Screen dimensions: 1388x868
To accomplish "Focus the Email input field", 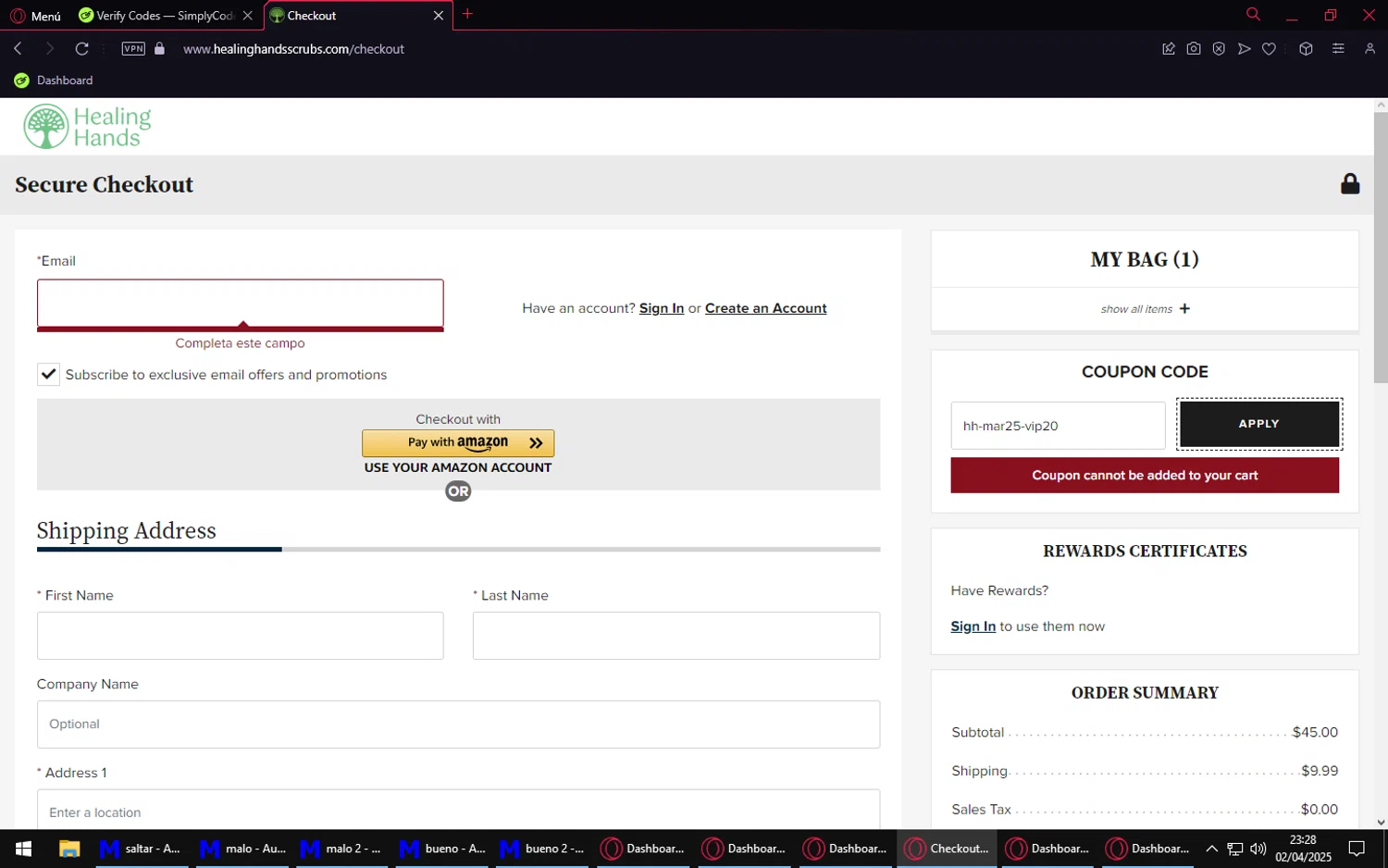I will point(240,304).
